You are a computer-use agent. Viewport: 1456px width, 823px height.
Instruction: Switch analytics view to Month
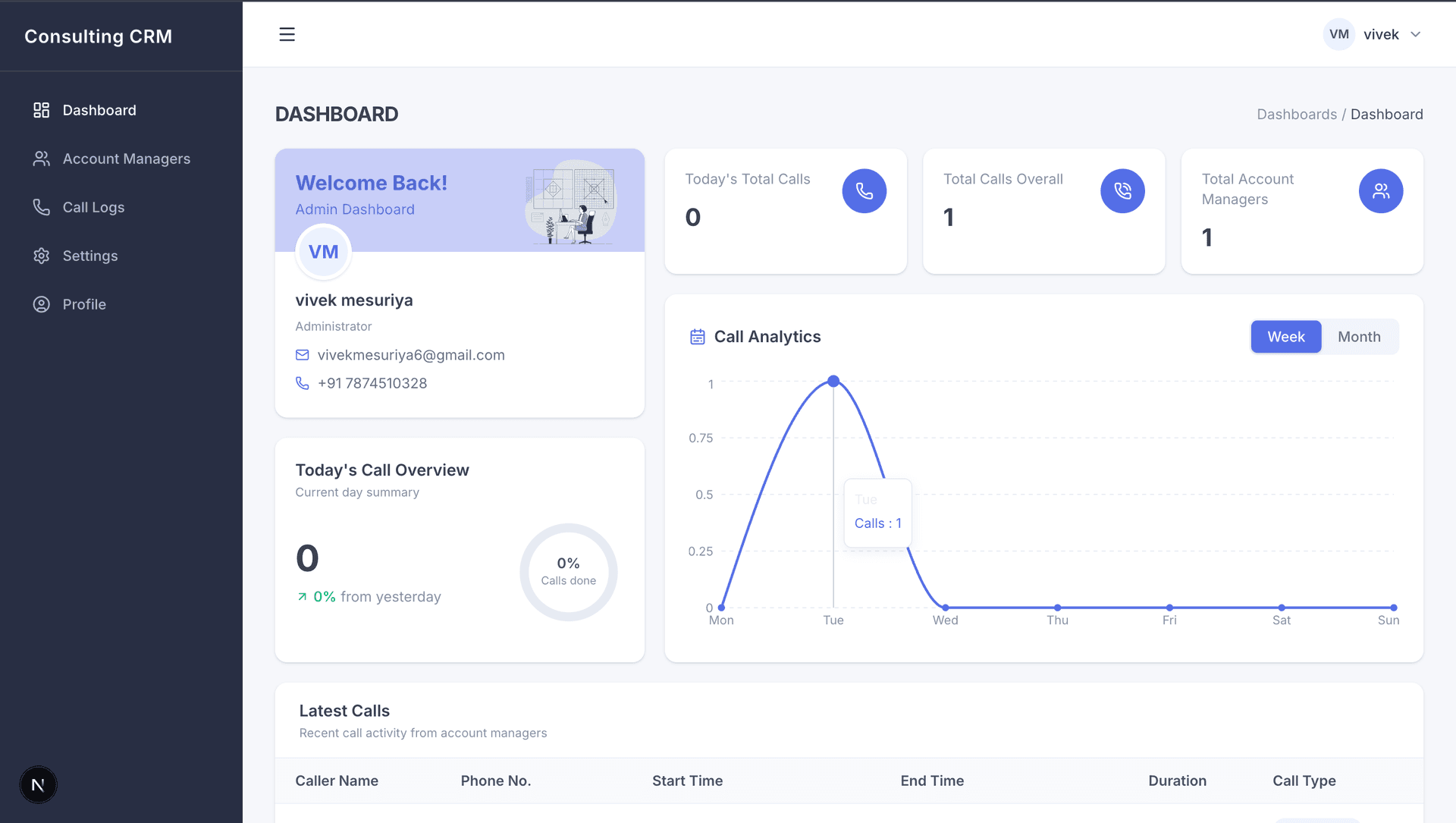pos(1359,336)
